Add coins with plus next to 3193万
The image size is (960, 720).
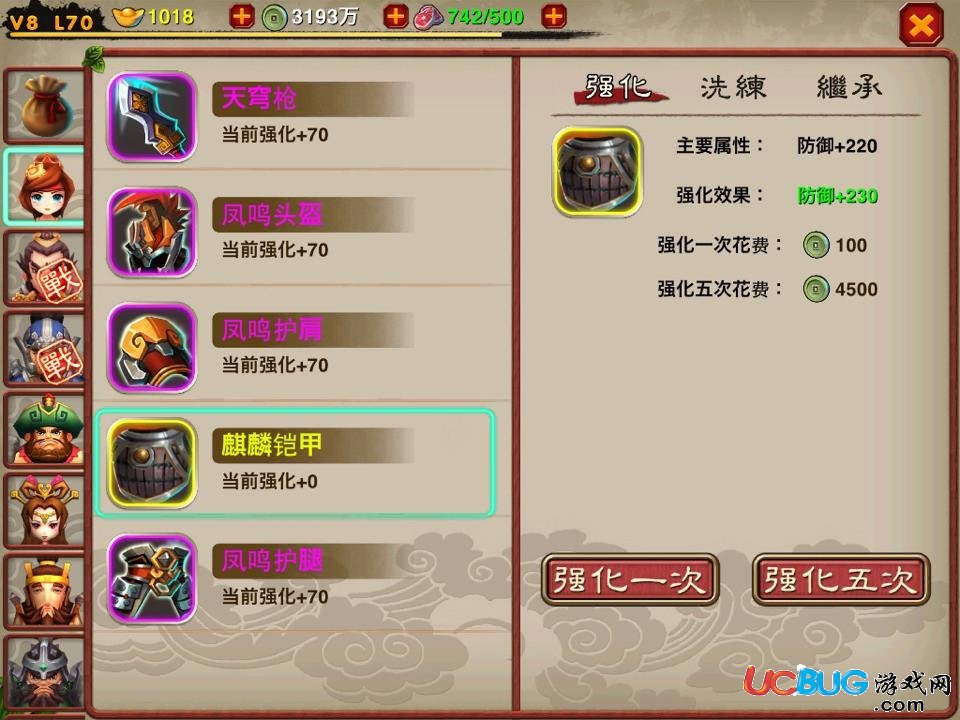[x=396, y=17]
